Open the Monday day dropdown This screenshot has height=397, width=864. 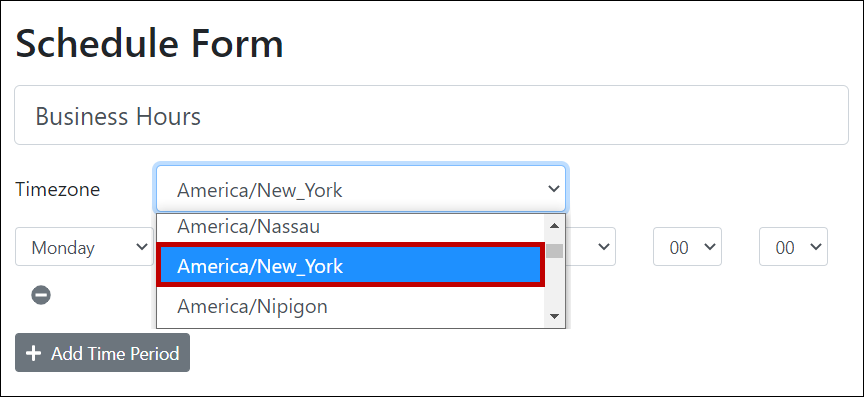pyautogui.click(x=84, y=247)
